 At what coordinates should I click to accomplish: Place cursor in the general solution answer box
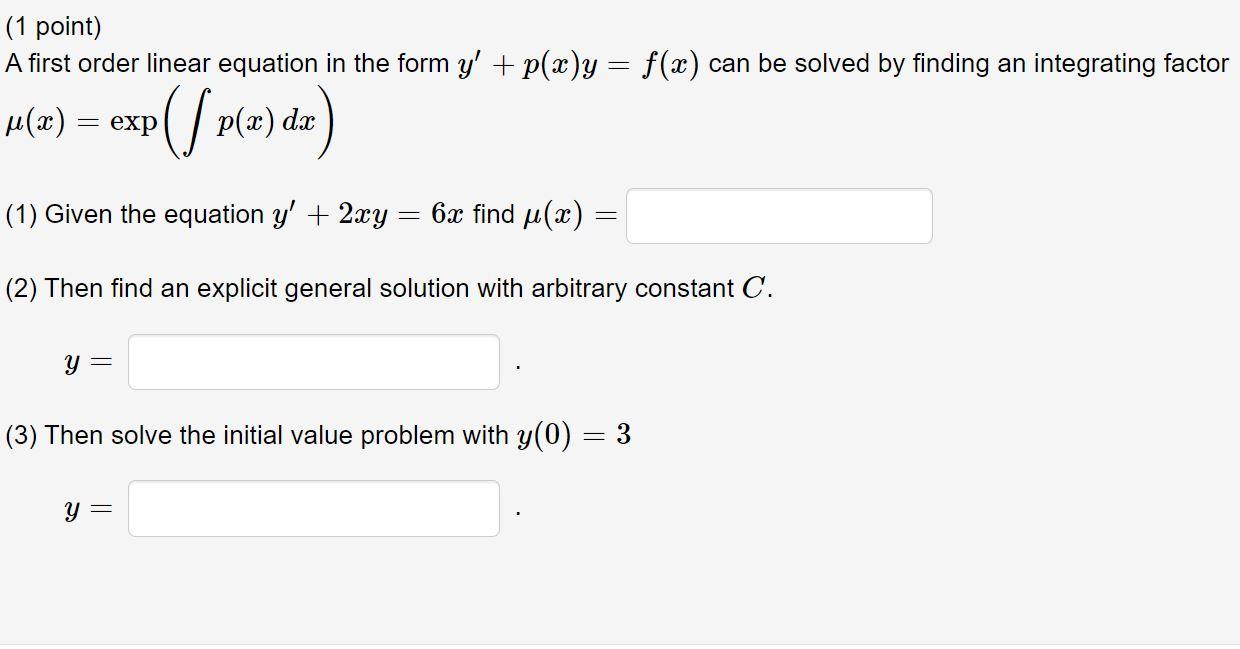click(313, 362)
